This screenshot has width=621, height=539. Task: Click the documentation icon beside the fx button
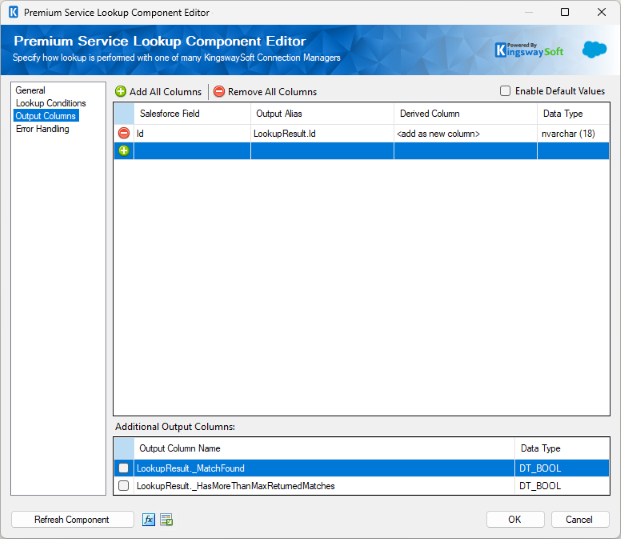point(167,520)
